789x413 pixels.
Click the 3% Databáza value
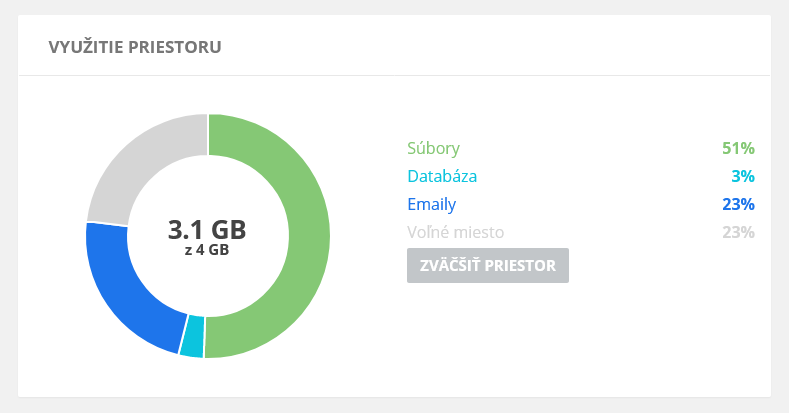pos(743,176)
